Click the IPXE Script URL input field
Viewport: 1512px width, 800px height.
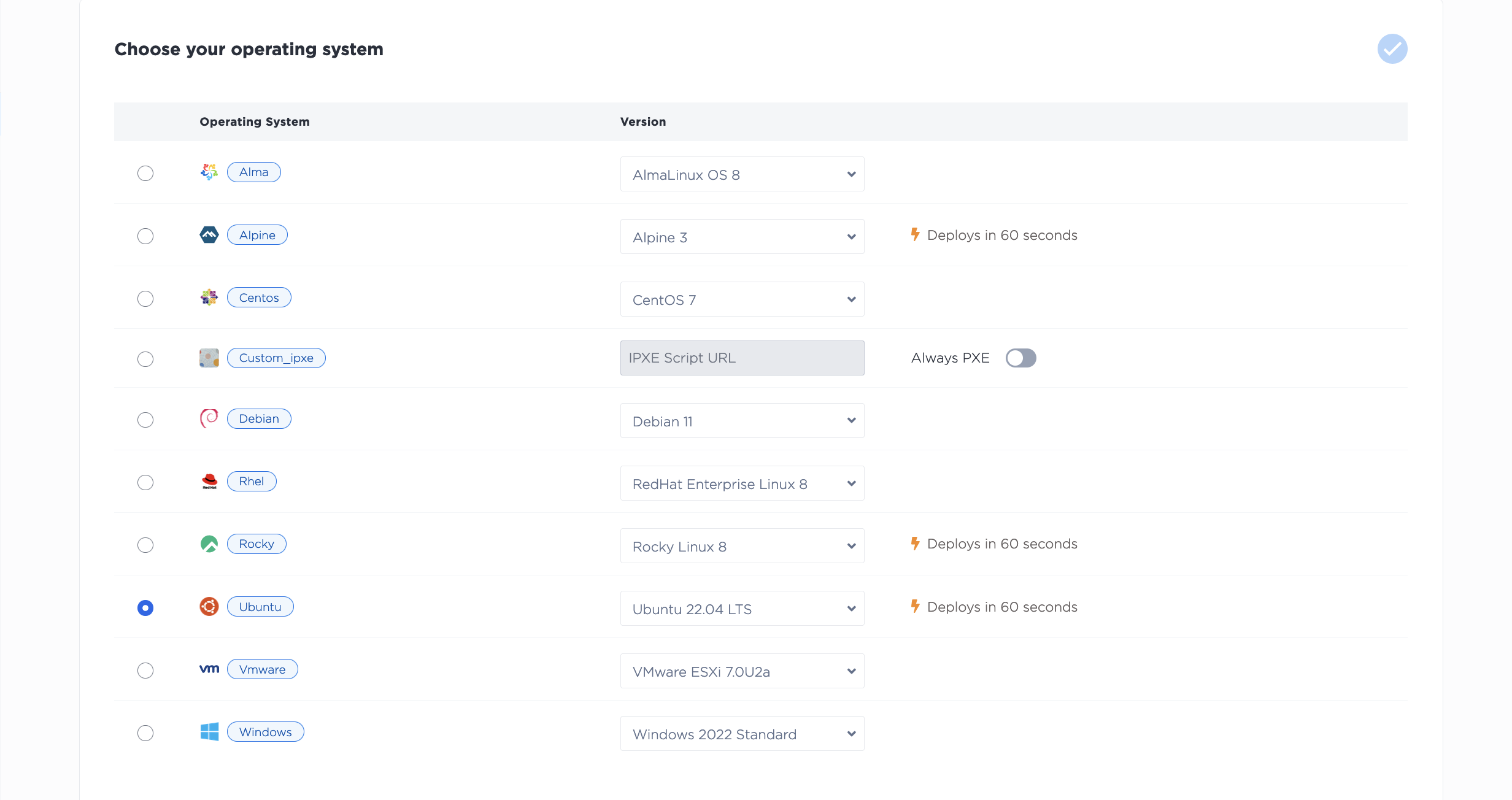742,358
